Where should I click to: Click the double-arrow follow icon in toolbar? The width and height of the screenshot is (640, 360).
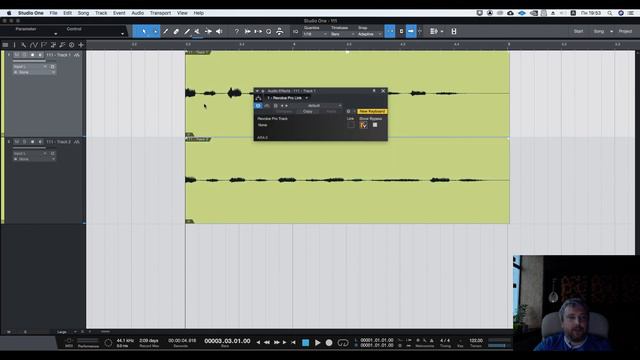pos(247,31)
